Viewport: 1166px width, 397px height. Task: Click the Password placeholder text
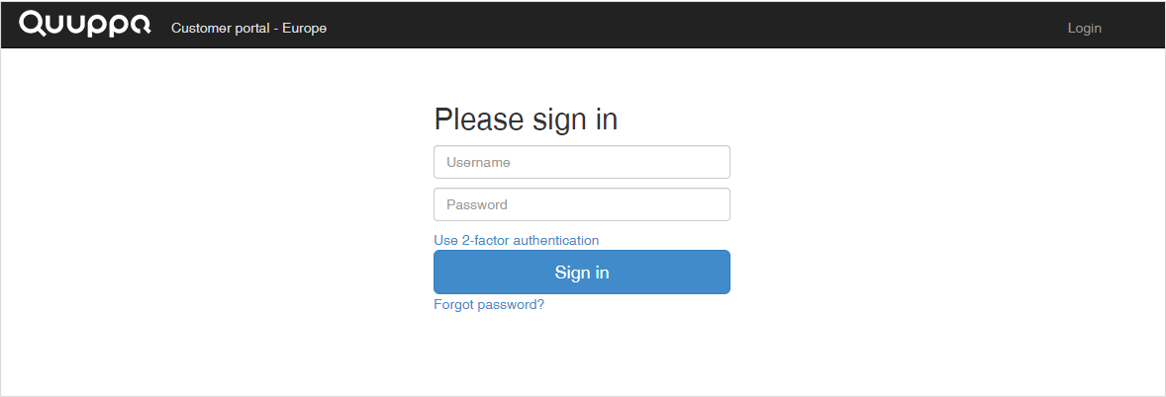(x=477, y=204)
